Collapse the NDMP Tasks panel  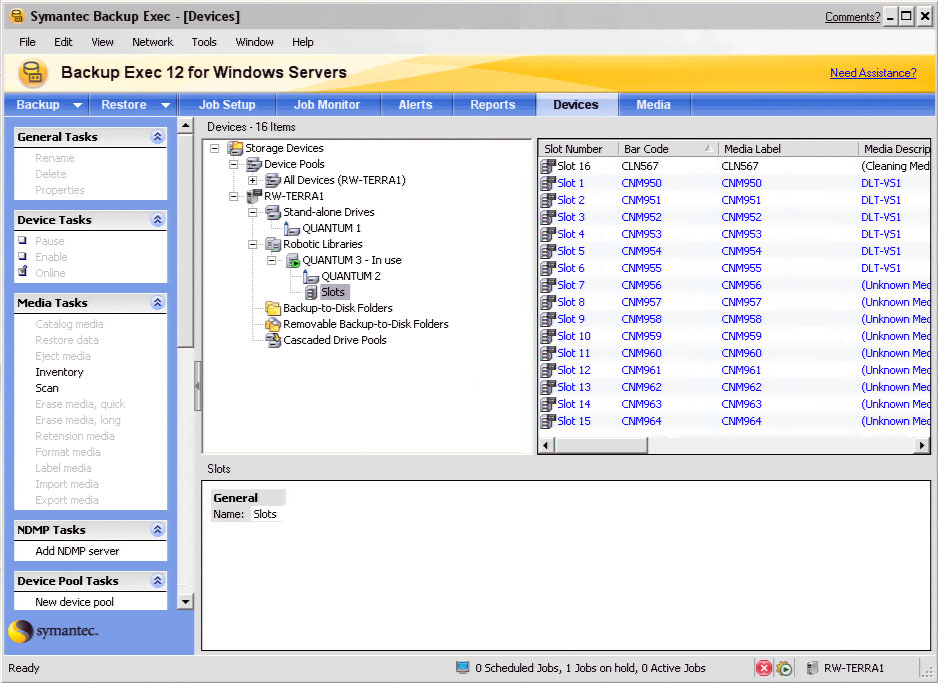157,529
